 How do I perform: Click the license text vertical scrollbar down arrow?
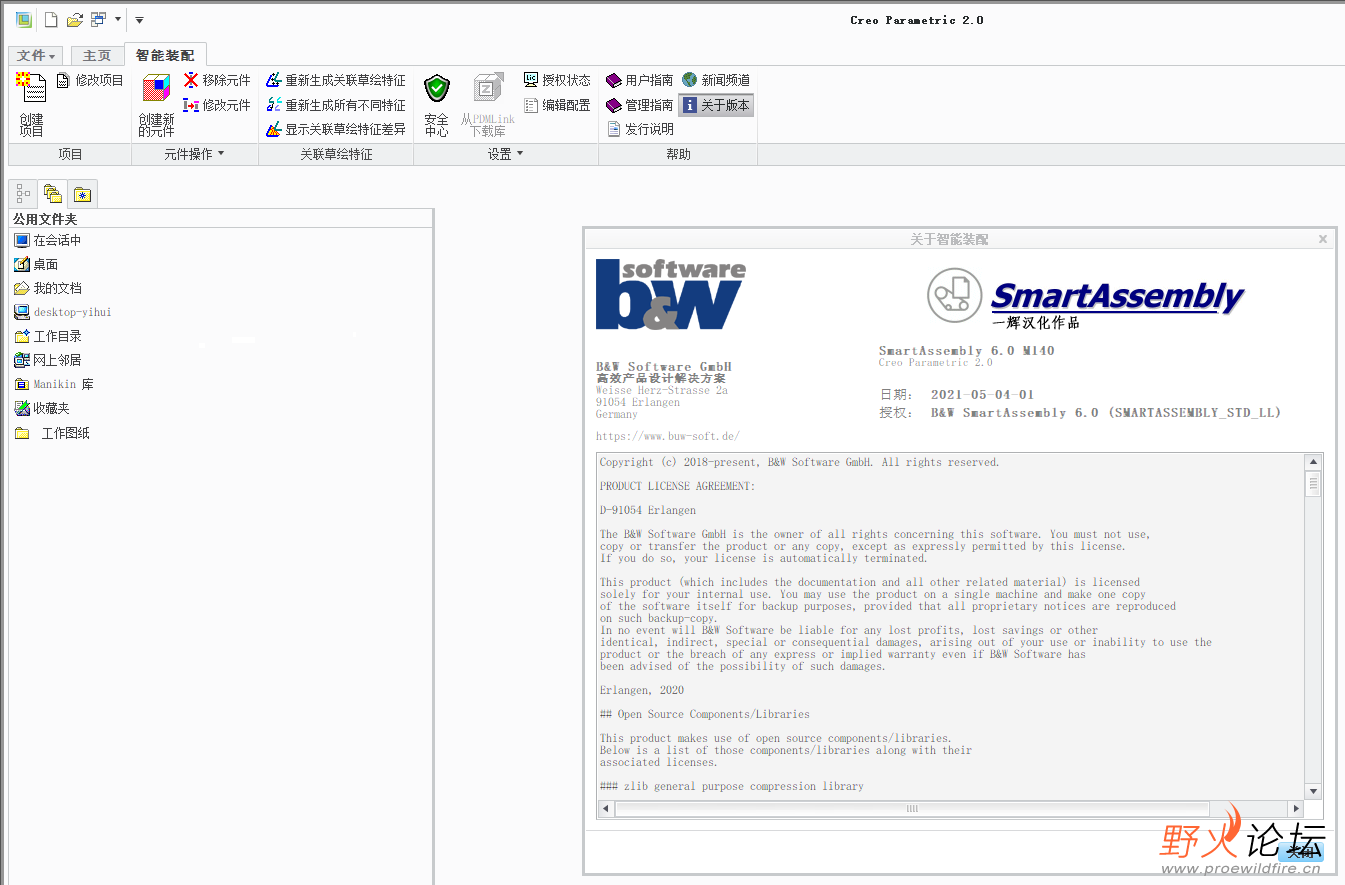(x=1314, y=790)
